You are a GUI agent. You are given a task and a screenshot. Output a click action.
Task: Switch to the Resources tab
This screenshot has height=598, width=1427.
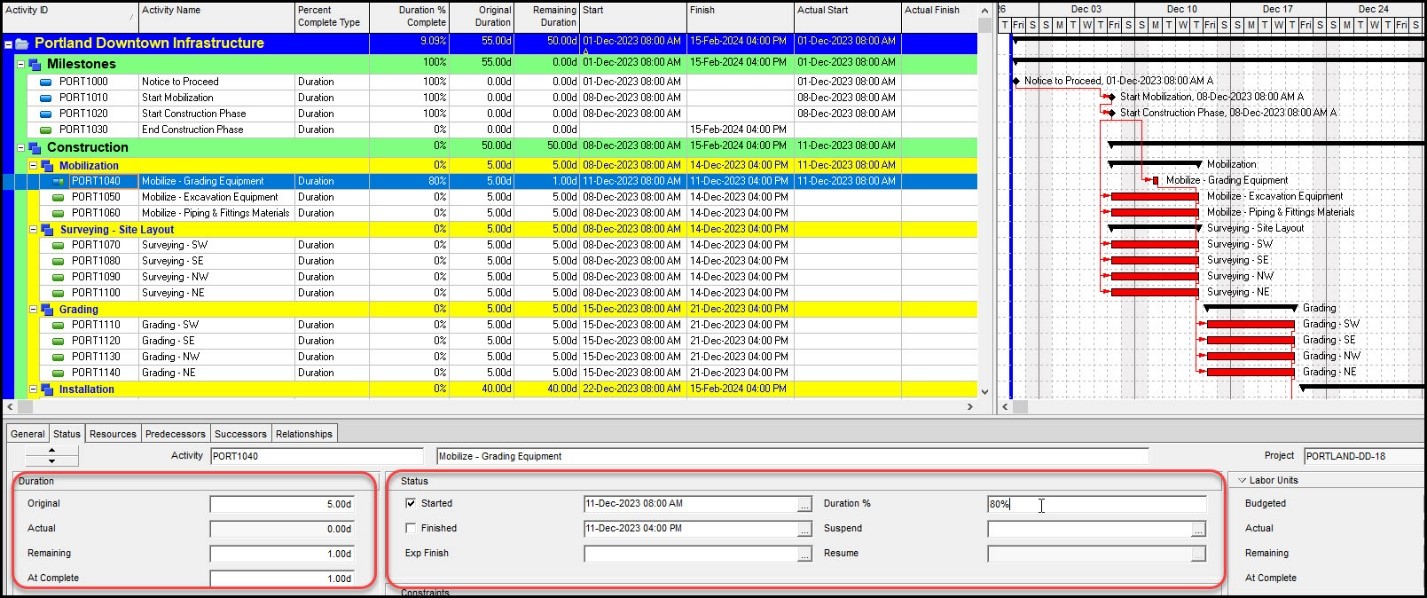coord(112,434)
